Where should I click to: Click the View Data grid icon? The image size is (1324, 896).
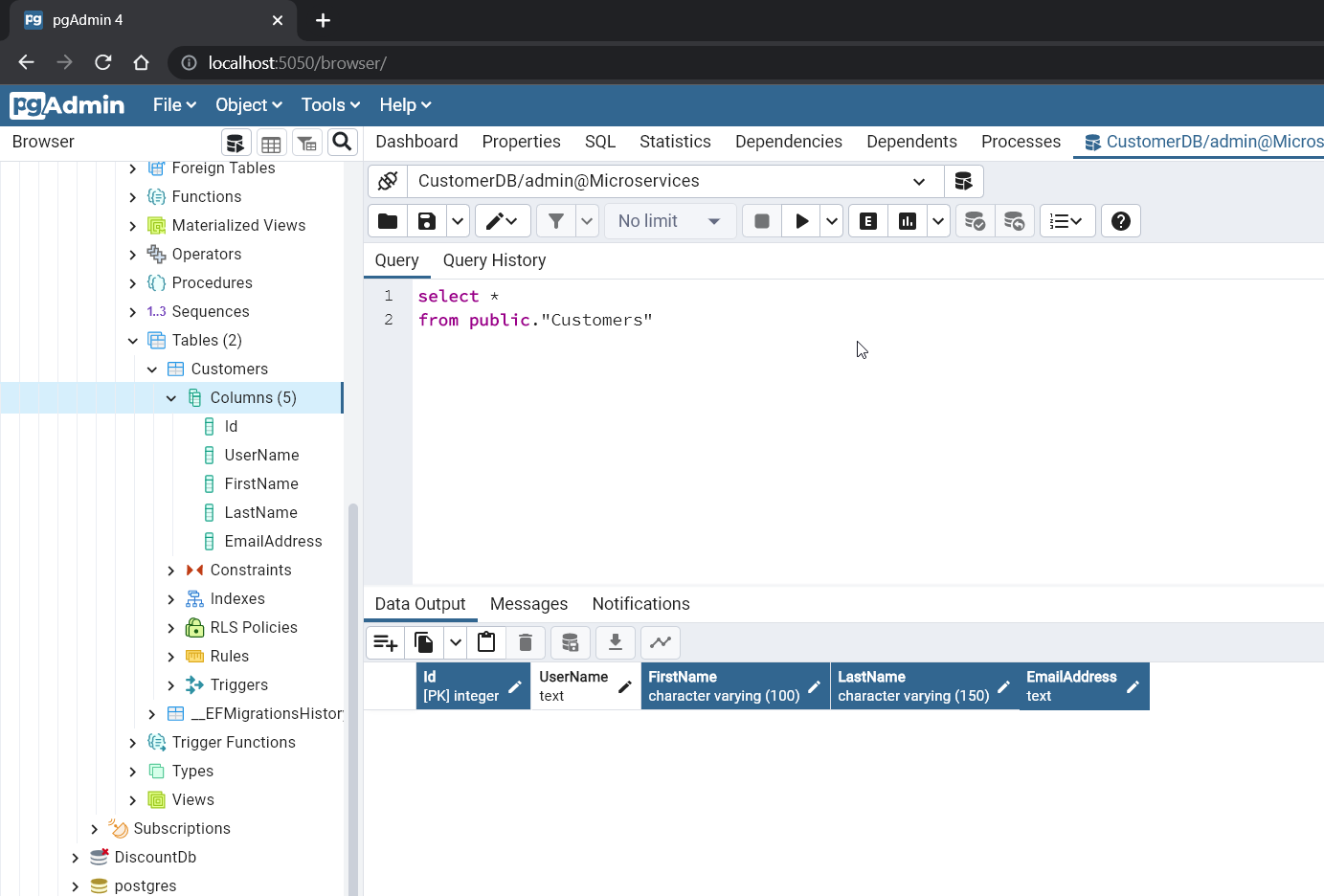click(x=272, y=143)
